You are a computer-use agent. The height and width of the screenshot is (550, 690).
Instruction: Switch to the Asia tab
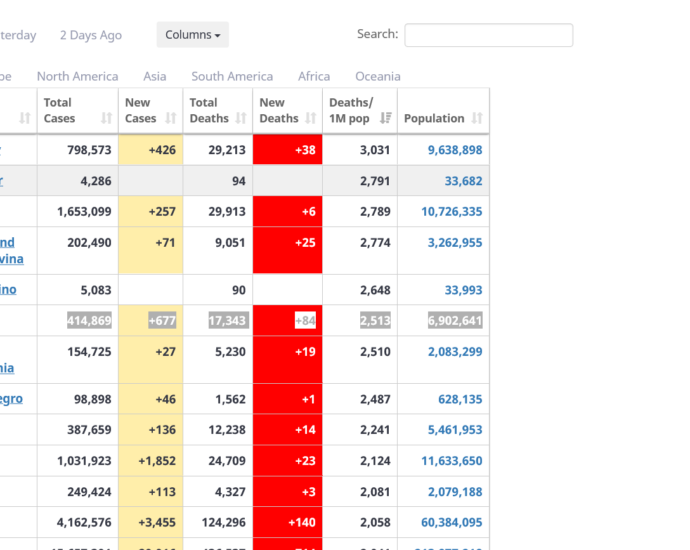155,77
